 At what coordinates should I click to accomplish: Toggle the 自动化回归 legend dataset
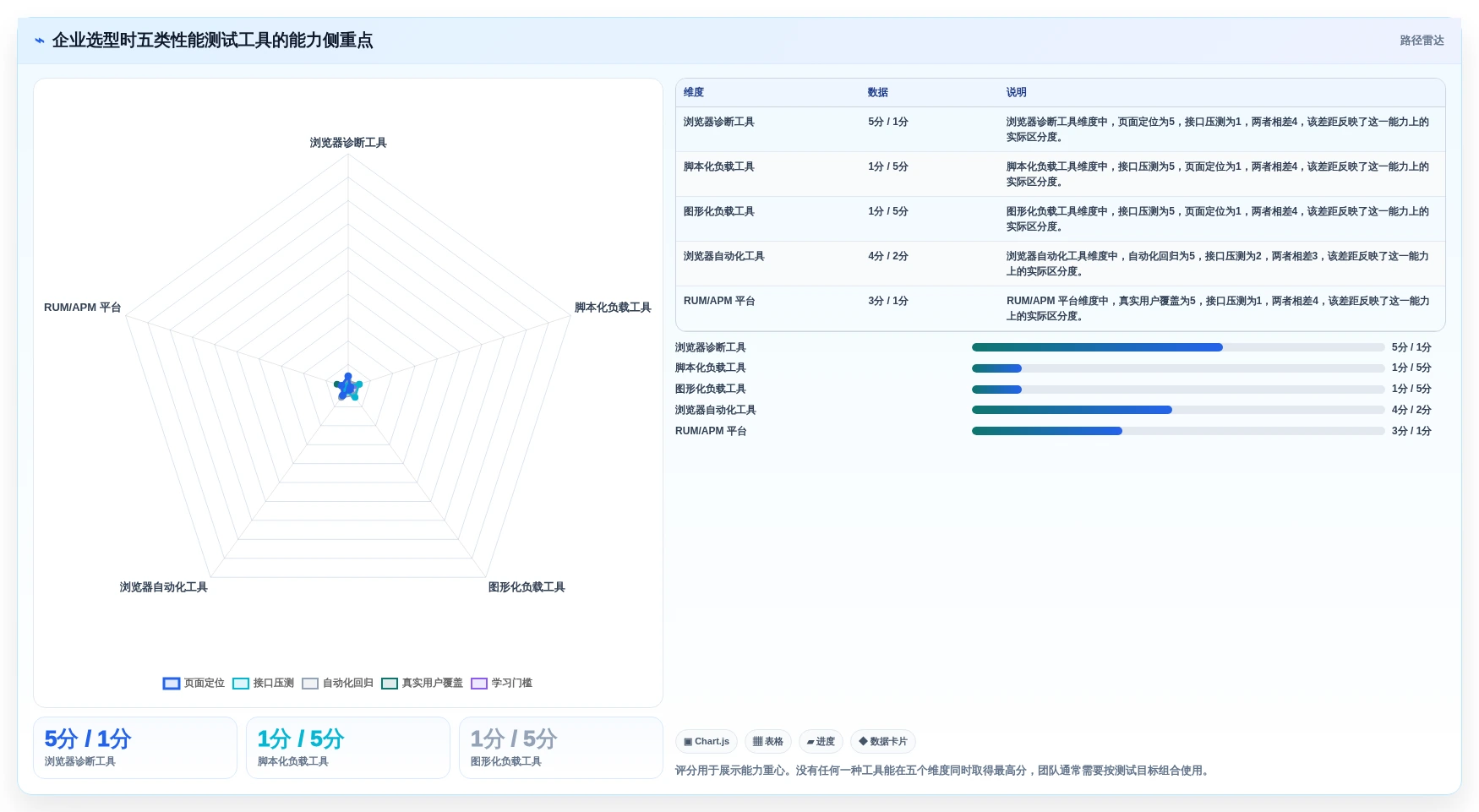point(337,683)
